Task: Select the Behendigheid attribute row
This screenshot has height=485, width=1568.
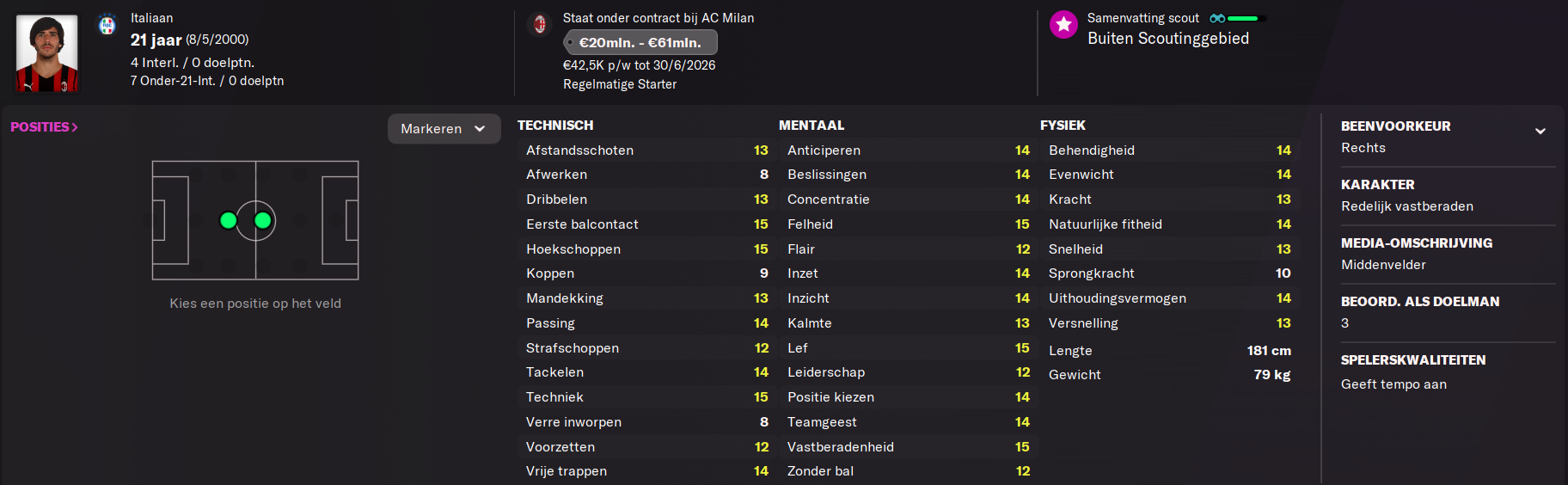Action: point(1169,150)
